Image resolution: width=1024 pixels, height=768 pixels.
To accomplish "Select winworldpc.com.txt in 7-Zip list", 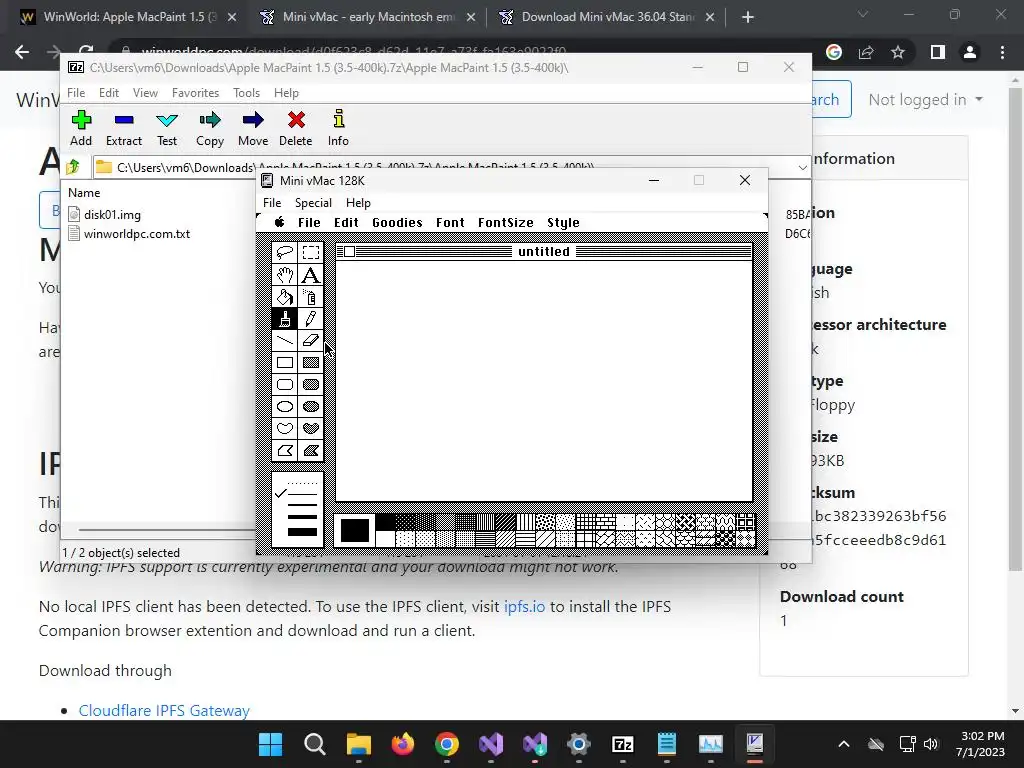I will (137, 234).
